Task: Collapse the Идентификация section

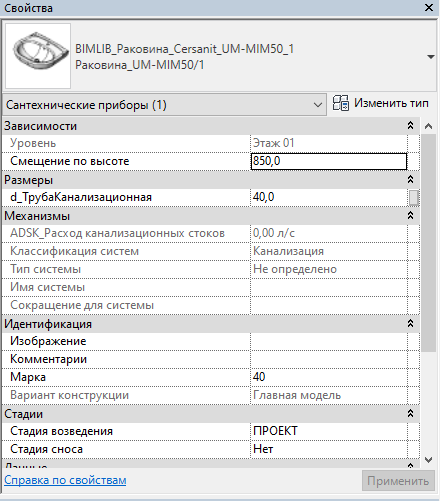Action: tap(410, 324)
